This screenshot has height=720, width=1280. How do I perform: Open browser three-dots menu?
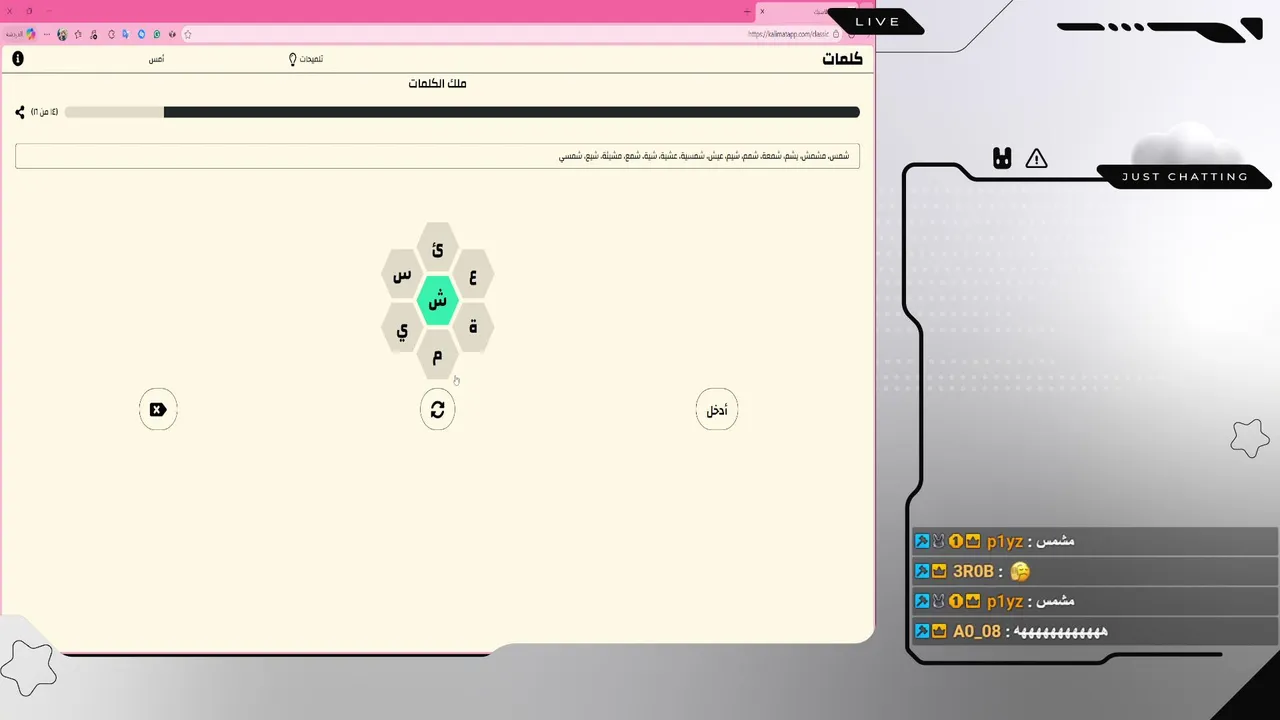point(47,34)
